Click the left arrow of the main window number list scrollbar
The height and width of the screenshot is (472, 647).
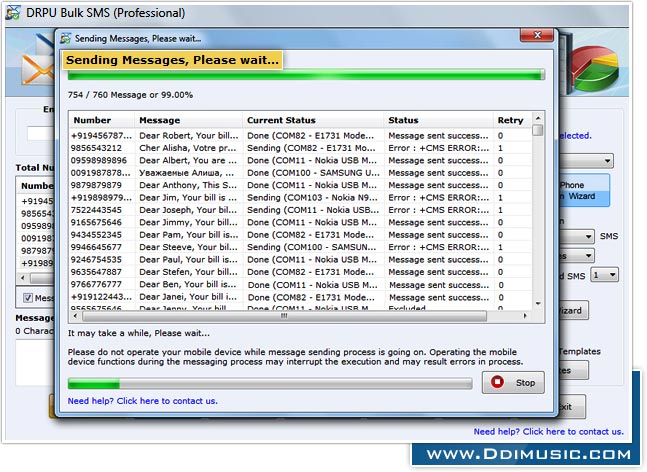(23, 278)
